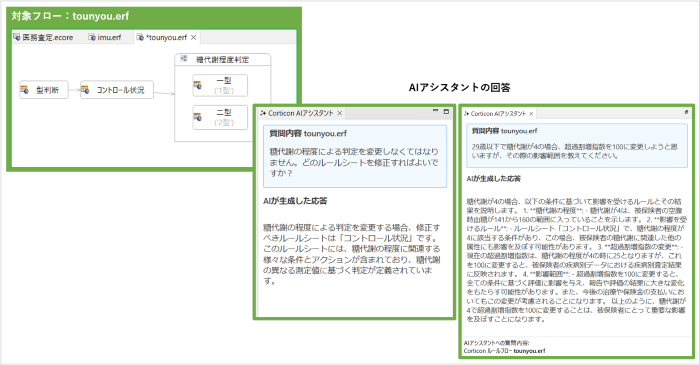Click the 型判断 node icon
Viewport: 700px width, 365px height.
click(x=25, y=90)
